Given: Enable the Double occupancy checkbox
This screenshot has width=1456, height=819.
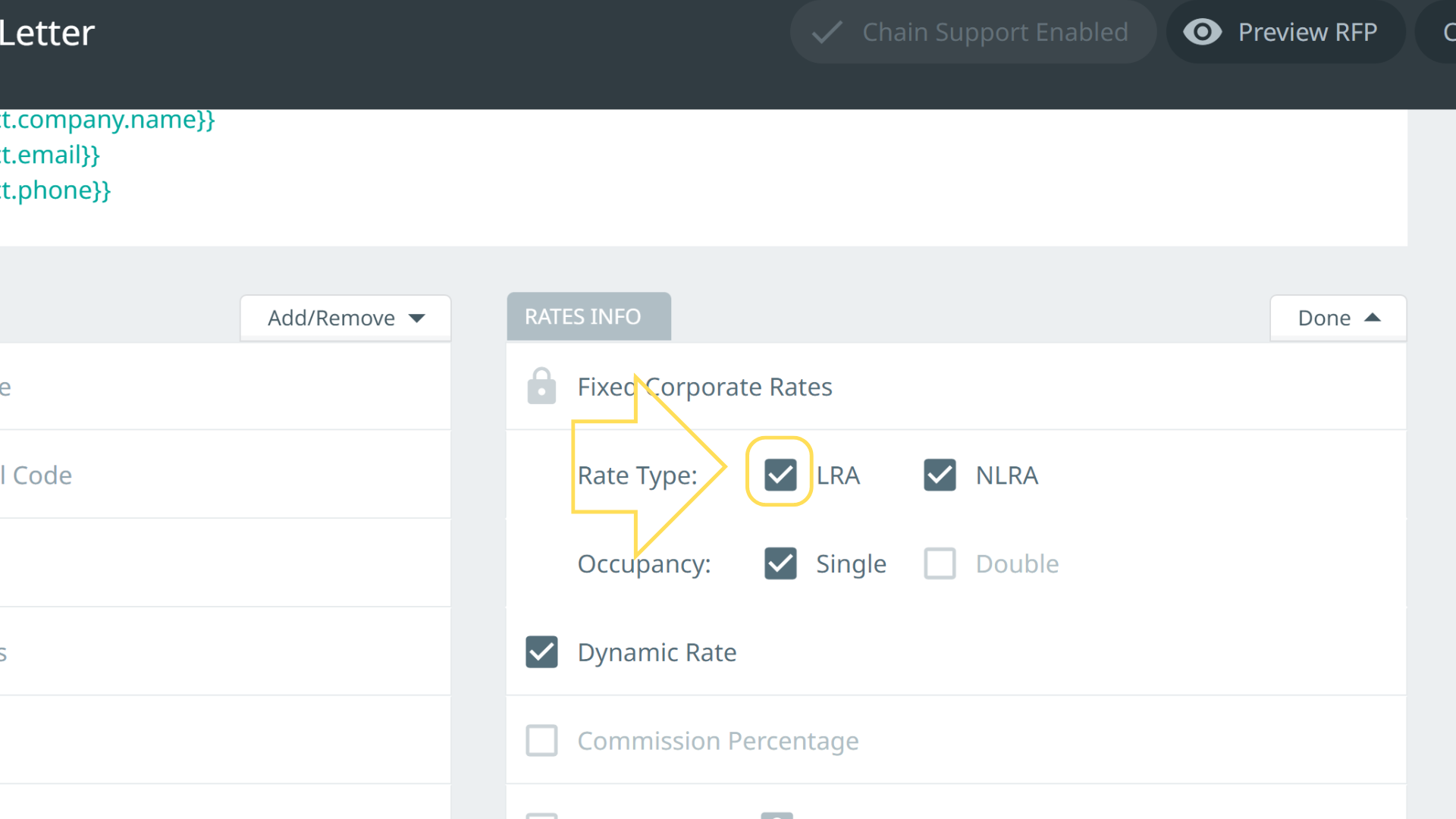Looking at the screenshot, I should click(x=940, y=563).
